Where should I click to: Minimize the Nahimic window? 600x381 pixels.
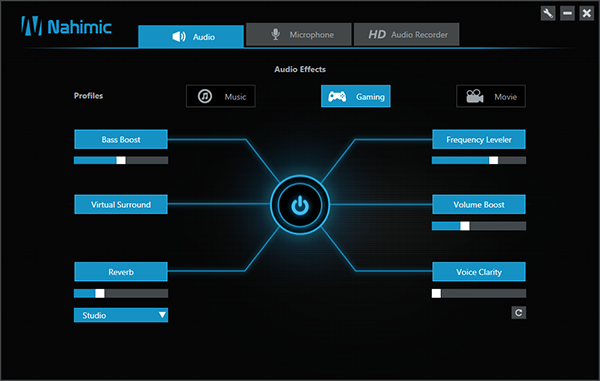click(567, 13)
